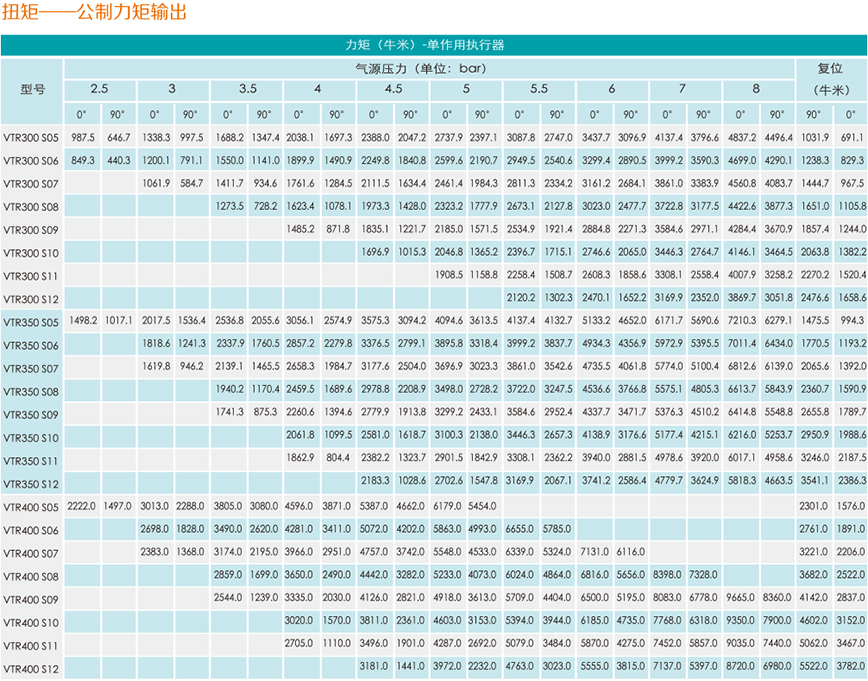Select the VTR350 S05 model row label
Image resolution: width=868 pixels, height=681 pixels.
tap(32, 322)
